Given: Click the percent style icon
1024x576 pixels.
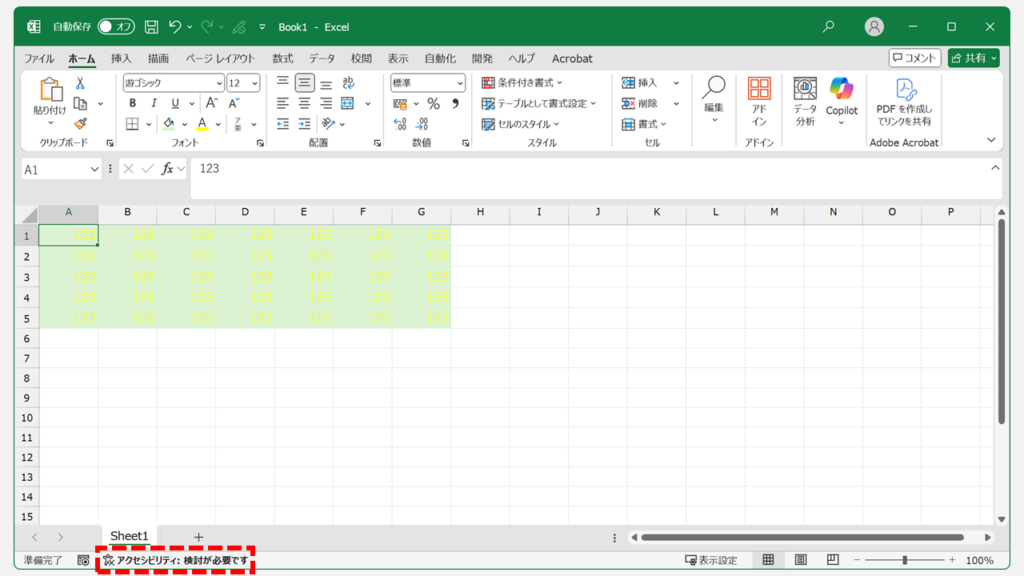Looking at the screenshot, I should tap(433, 104).
